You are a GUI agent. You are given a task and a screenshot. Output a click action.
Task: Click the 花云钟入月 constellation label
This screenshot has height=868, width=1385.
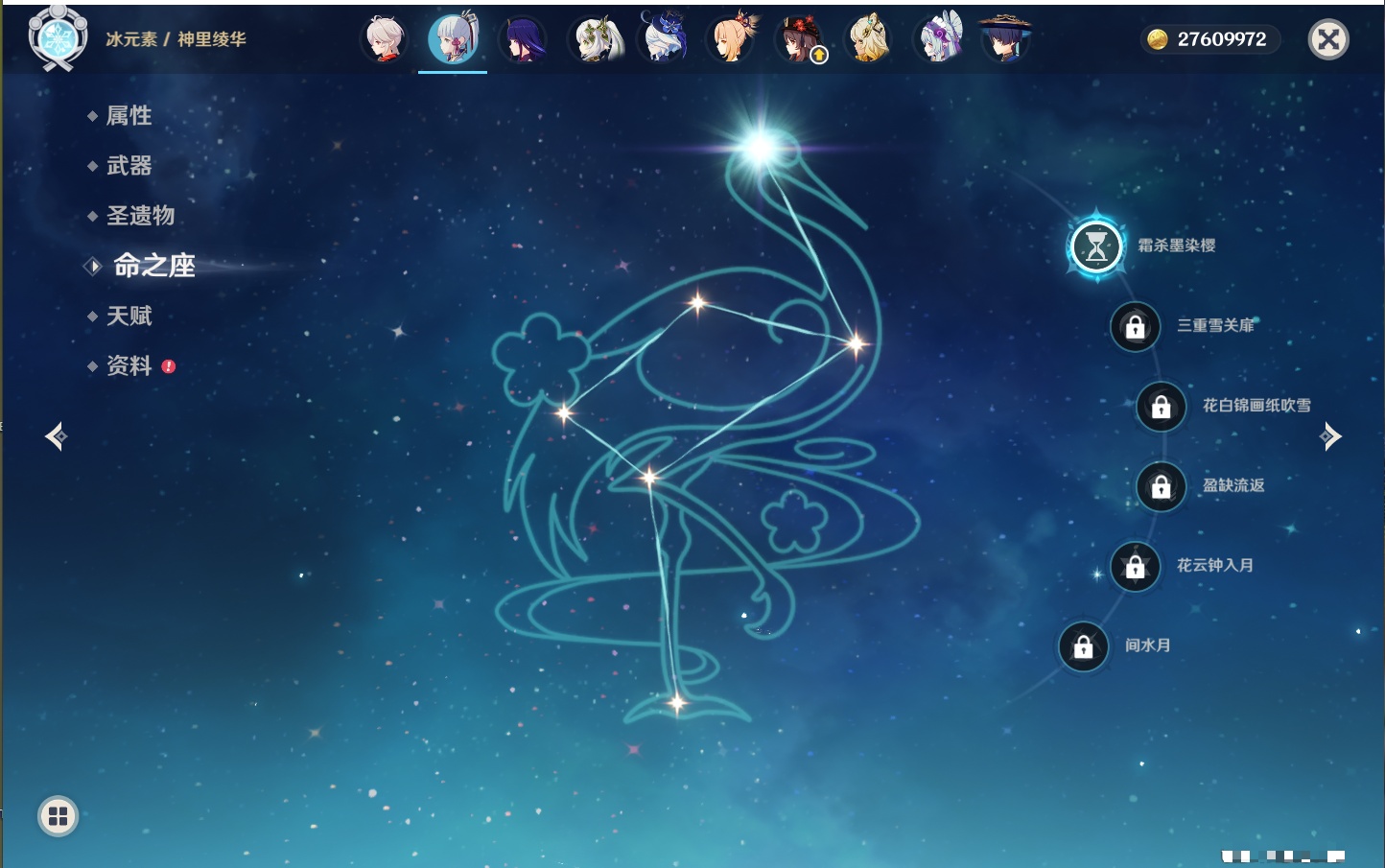click(1215, 565)
